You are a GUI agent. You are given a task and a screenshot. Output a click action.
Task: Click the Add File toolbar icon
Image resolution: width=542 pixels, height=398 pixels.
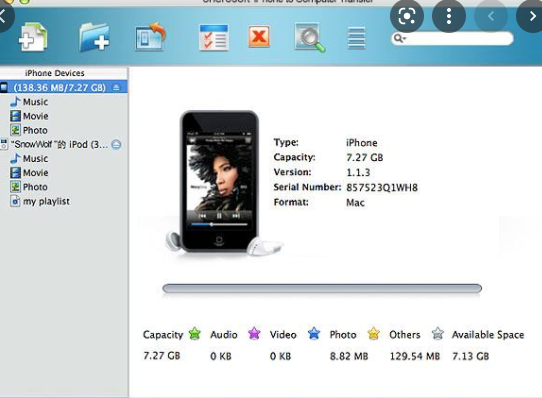[x=32, y=37]
